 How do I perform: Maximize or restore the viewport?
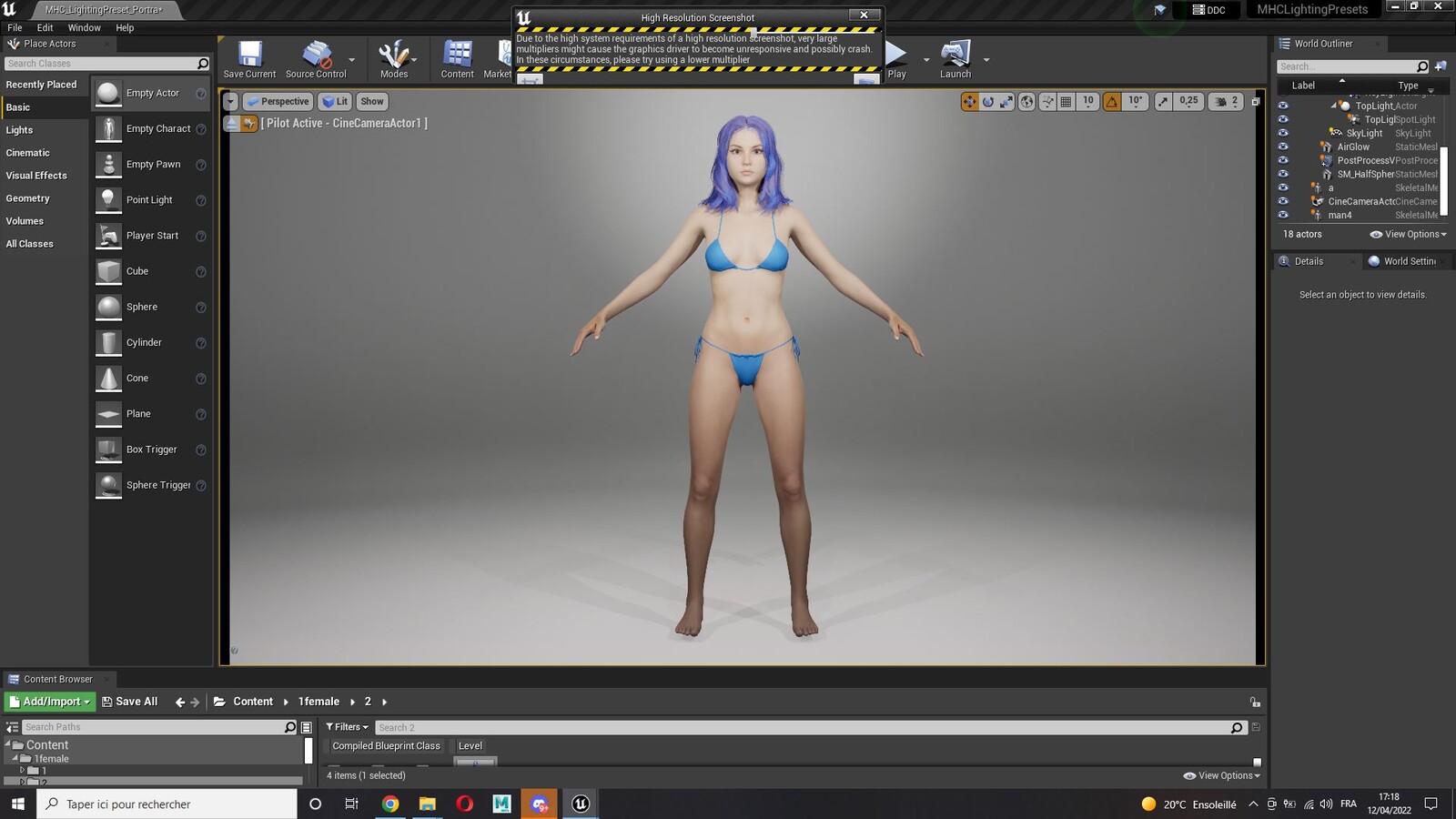tap(1256, 102)
